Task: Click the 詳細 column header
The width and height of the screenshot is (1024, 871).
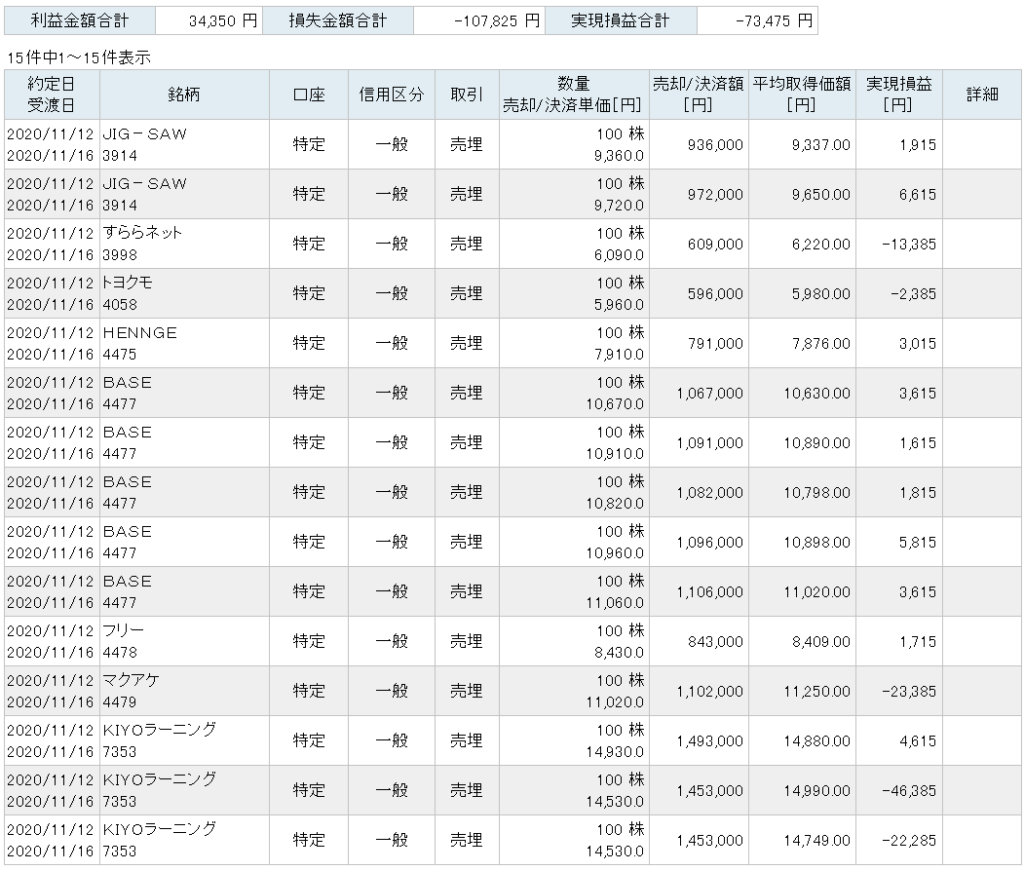Action: pyautogui.click(x=982, y=95)
